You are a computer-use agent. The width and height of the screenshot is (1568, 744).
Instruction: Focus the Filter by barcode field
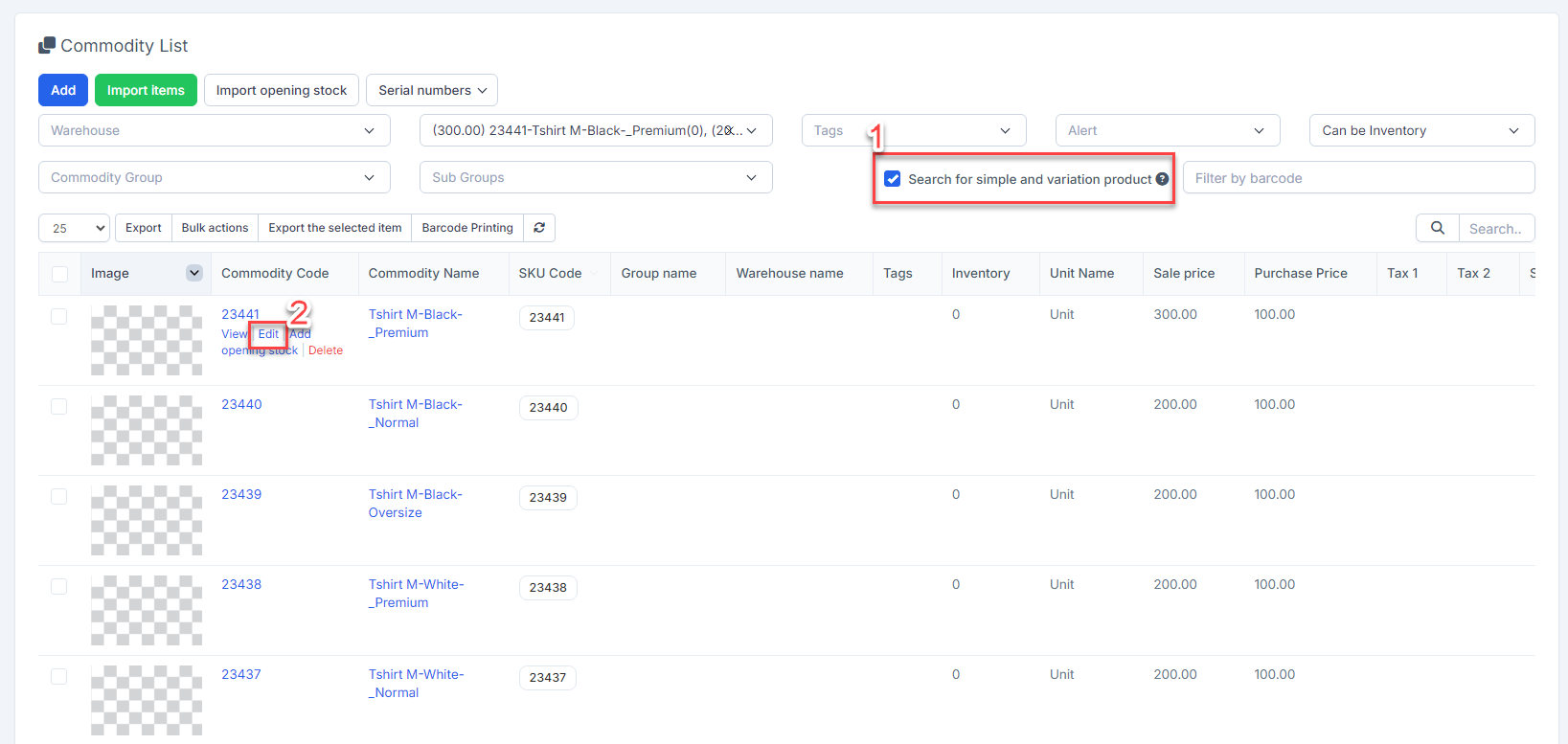tap(1357, 178)
